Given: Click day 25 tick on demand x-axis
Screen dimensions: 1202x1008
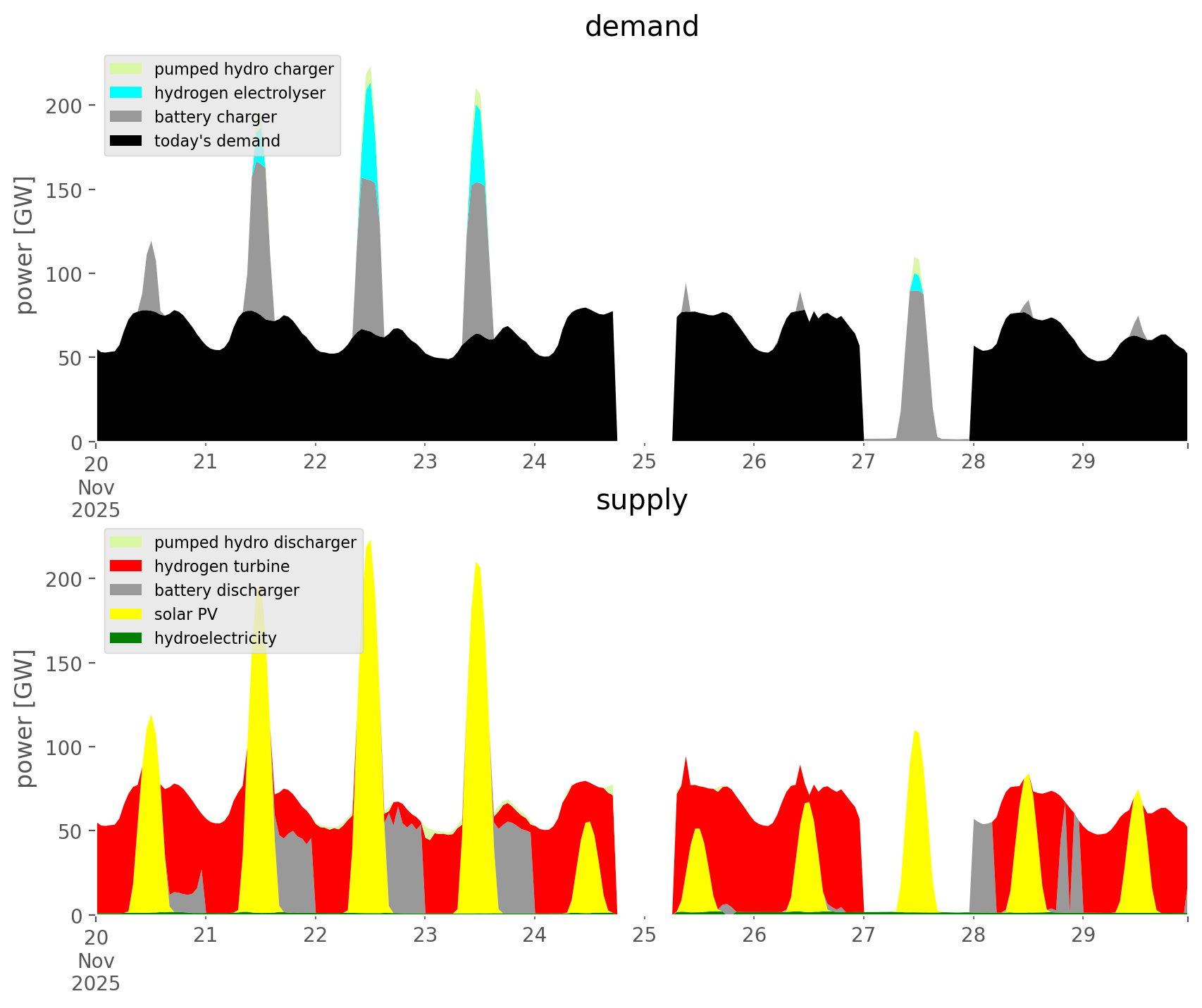Looking at the screenshot, I should [644, 462].
